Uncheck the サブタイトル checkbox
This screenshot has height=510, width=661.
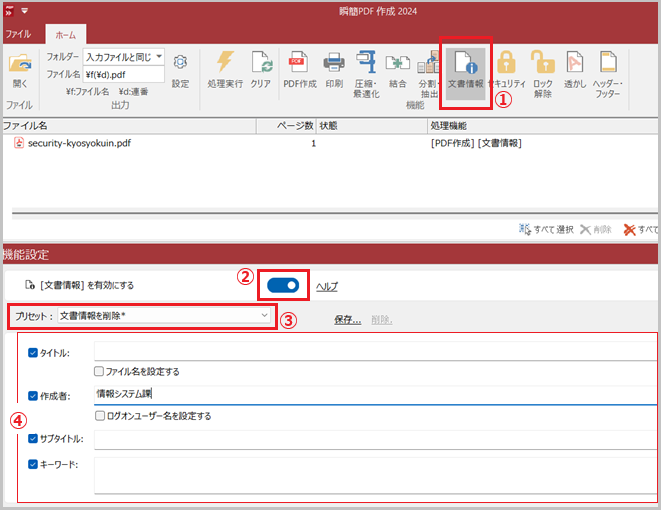pos(33,439)
